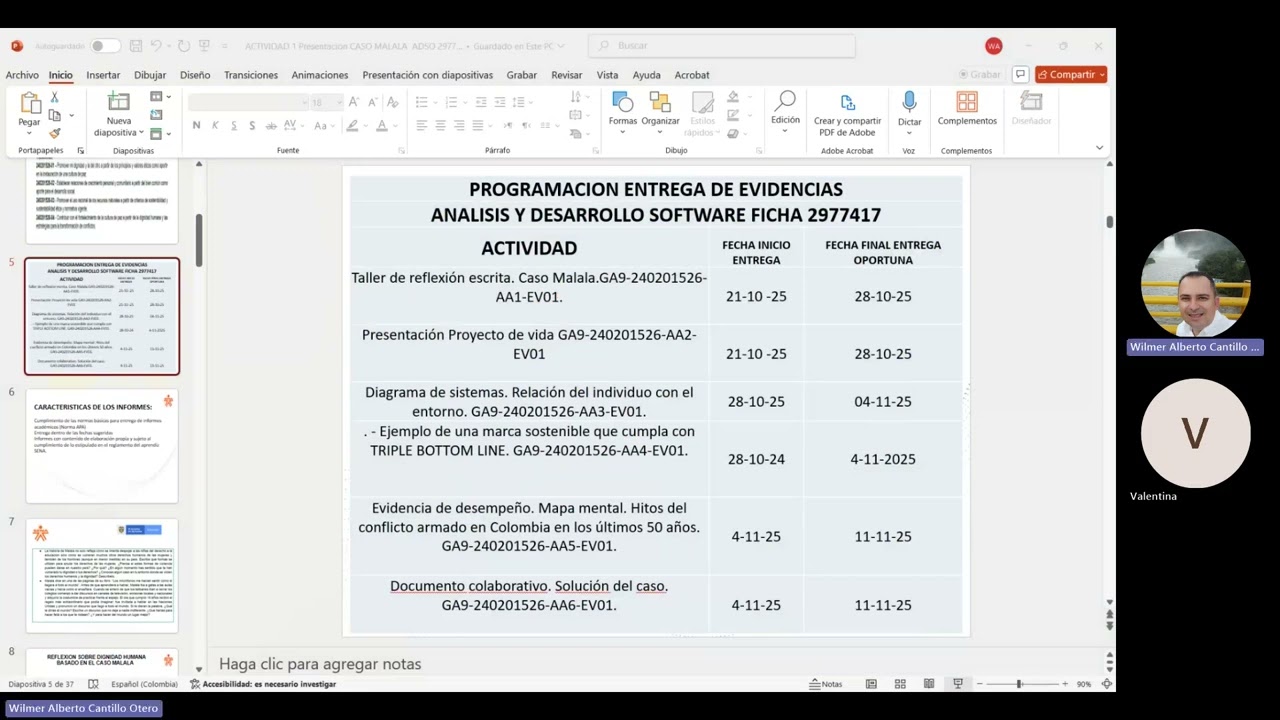Click the Redo icon in title bar
This screenshot has width=1280, height=720.
184,46
